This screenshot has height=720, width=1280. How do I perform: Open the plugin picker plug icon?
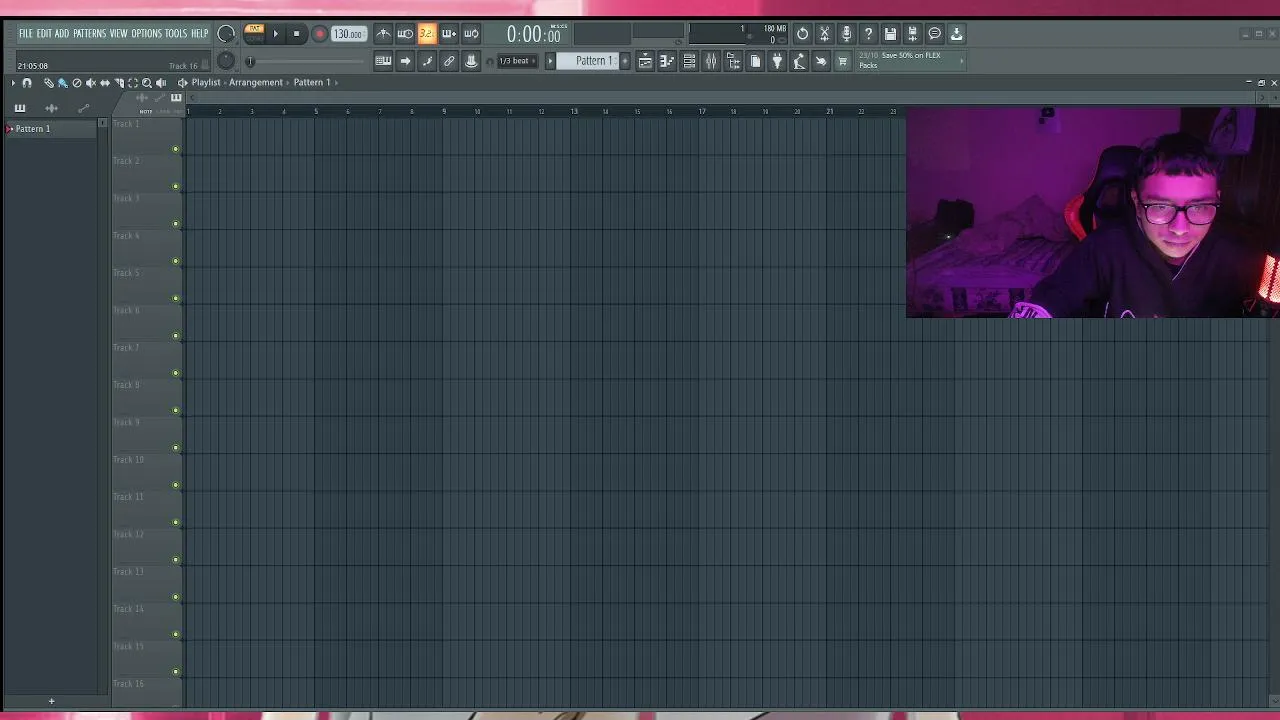click(777, 61)
